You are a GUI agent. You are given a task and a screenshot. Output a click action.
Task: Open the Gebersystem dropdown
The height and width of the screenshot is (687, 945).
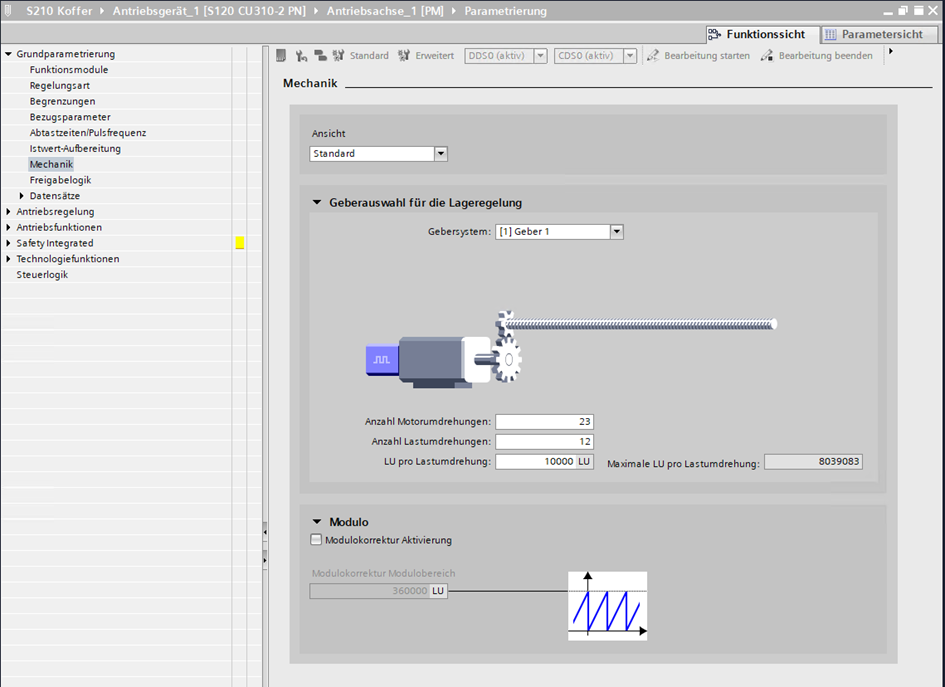click(616, 232)
